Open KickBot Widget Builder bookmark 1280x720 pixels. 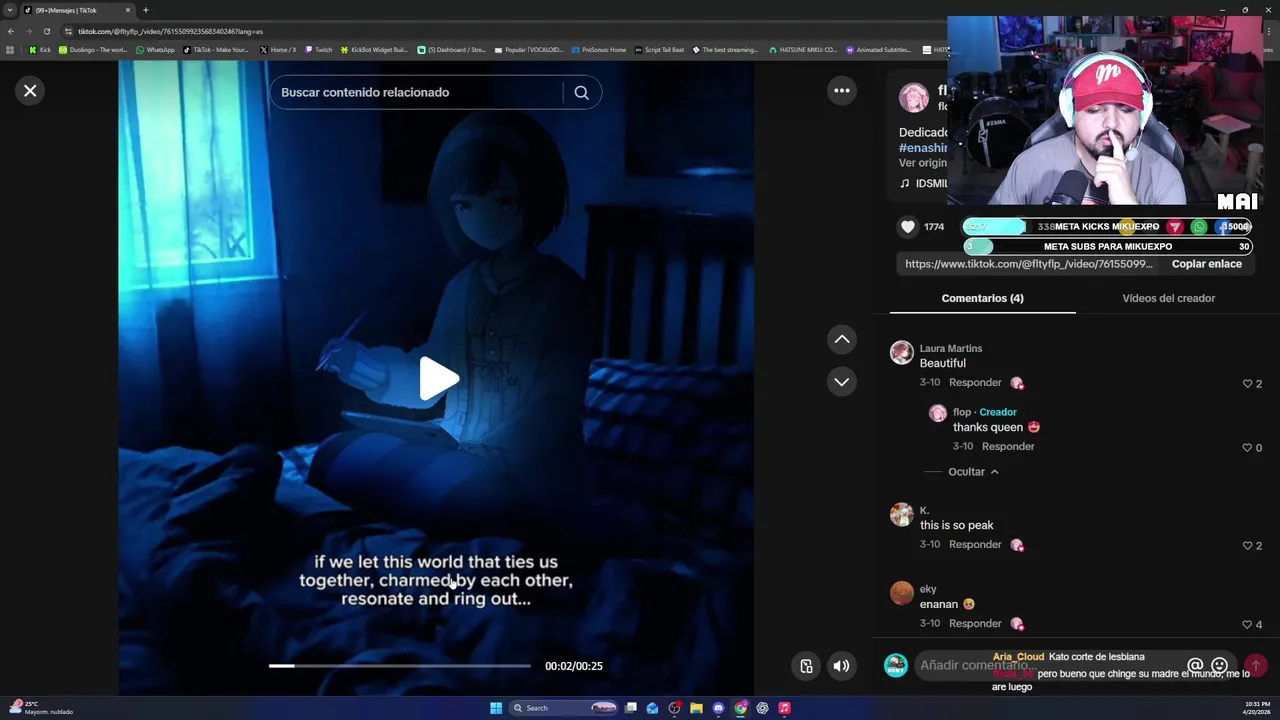coord(374,50)
